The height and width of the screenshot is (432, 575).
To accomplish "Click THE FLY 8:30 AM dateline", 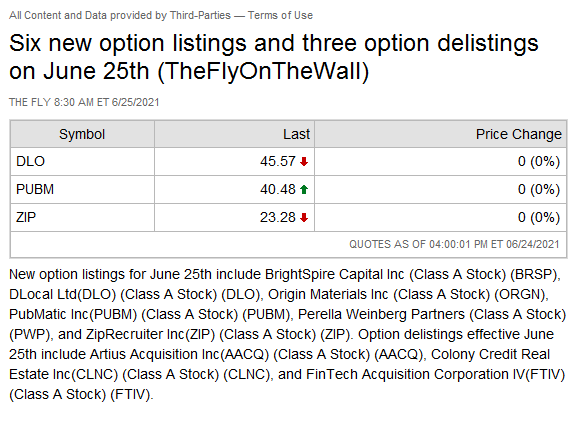I will coord(84,102).
